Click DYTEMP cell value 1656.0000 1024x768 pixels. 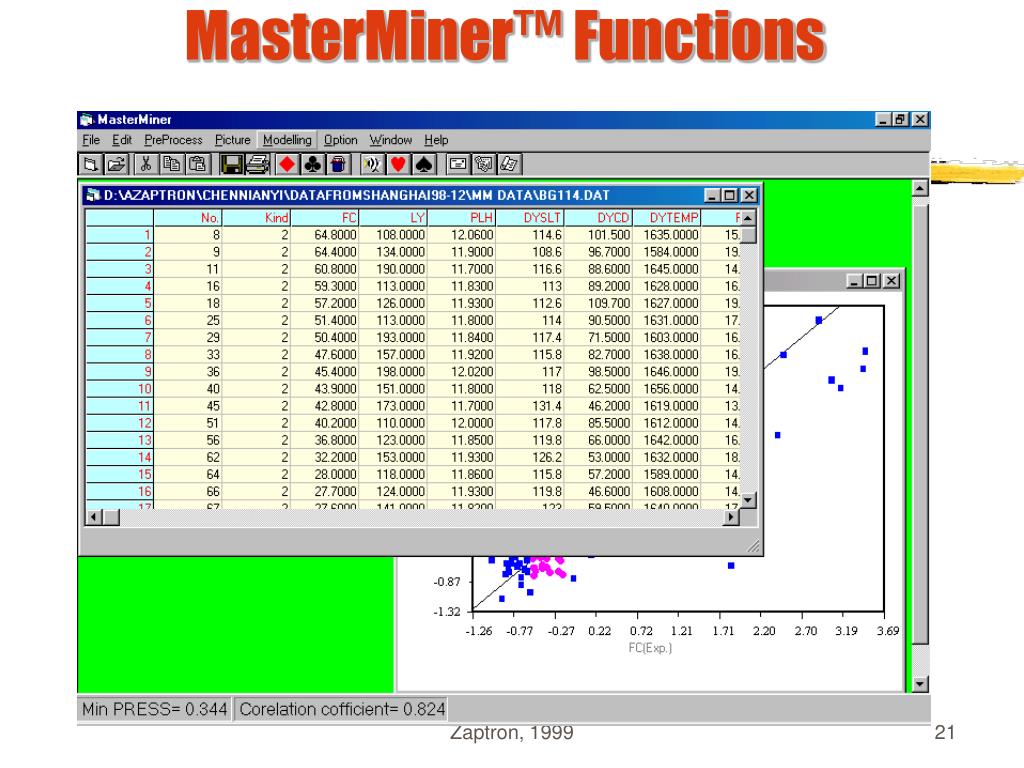tap(667, 389)
